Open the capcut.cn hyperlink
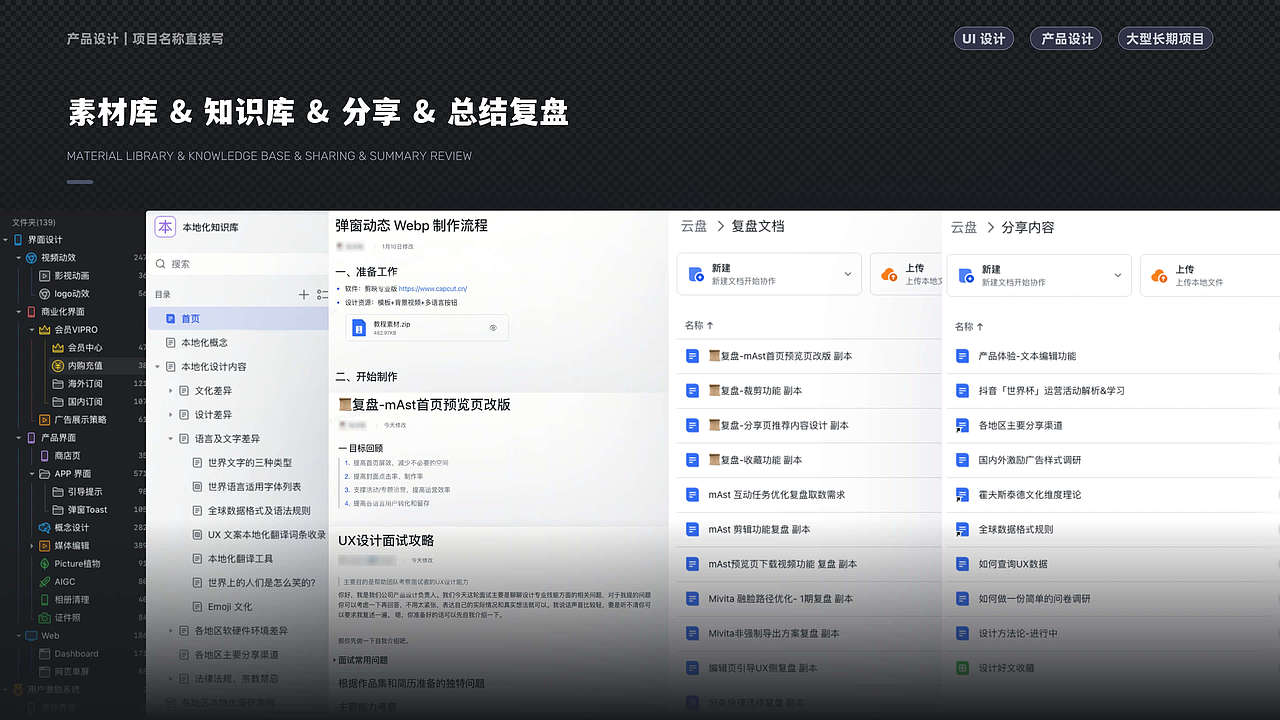Image resolution: width=1280 pixels, height=720 pixels. (432, 289)
